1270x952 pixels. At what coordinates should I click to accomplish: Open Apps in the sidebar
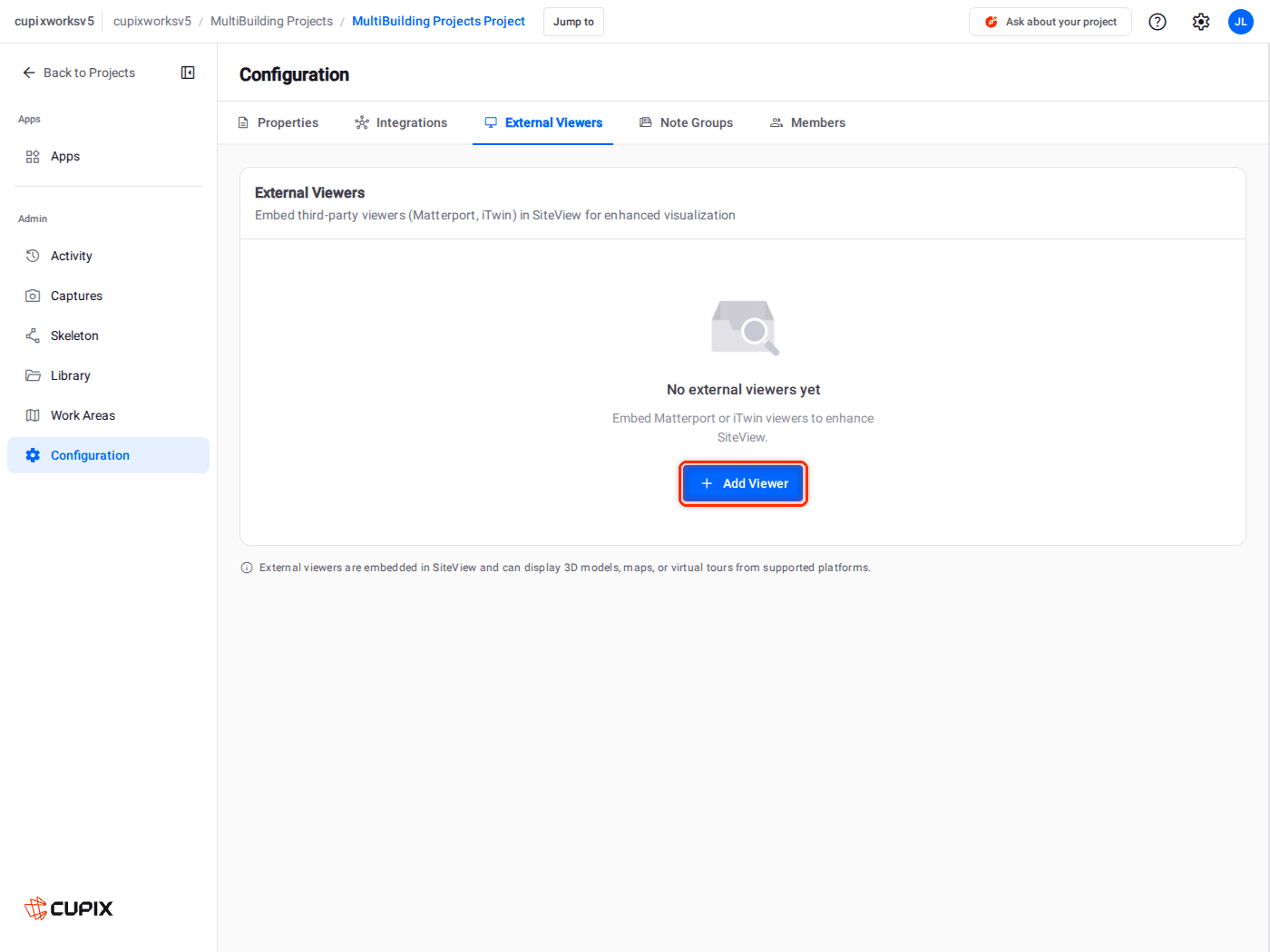click(108, 157)
